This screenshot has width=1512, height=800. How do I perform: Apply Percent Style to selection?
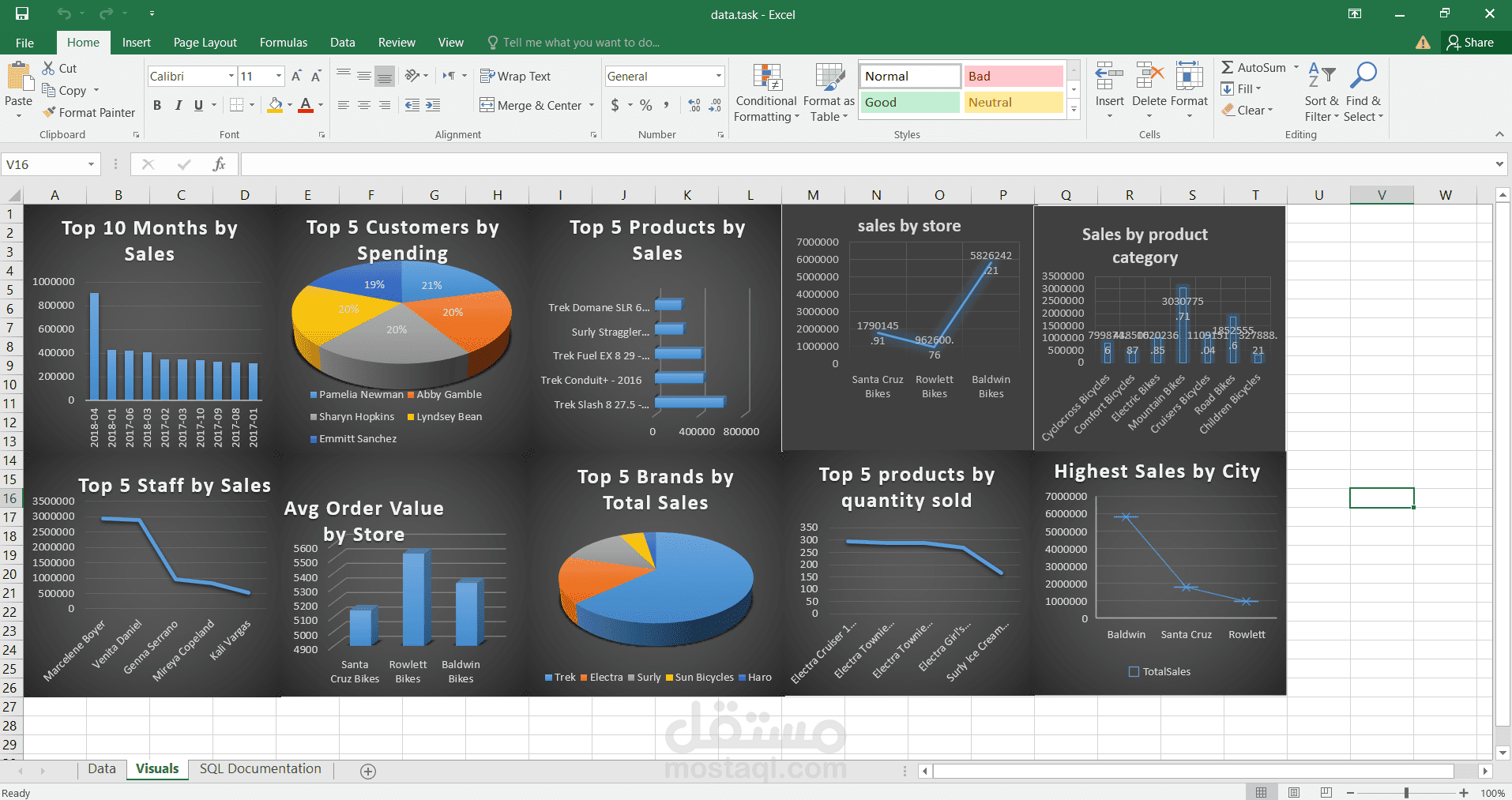coord(645,104)
